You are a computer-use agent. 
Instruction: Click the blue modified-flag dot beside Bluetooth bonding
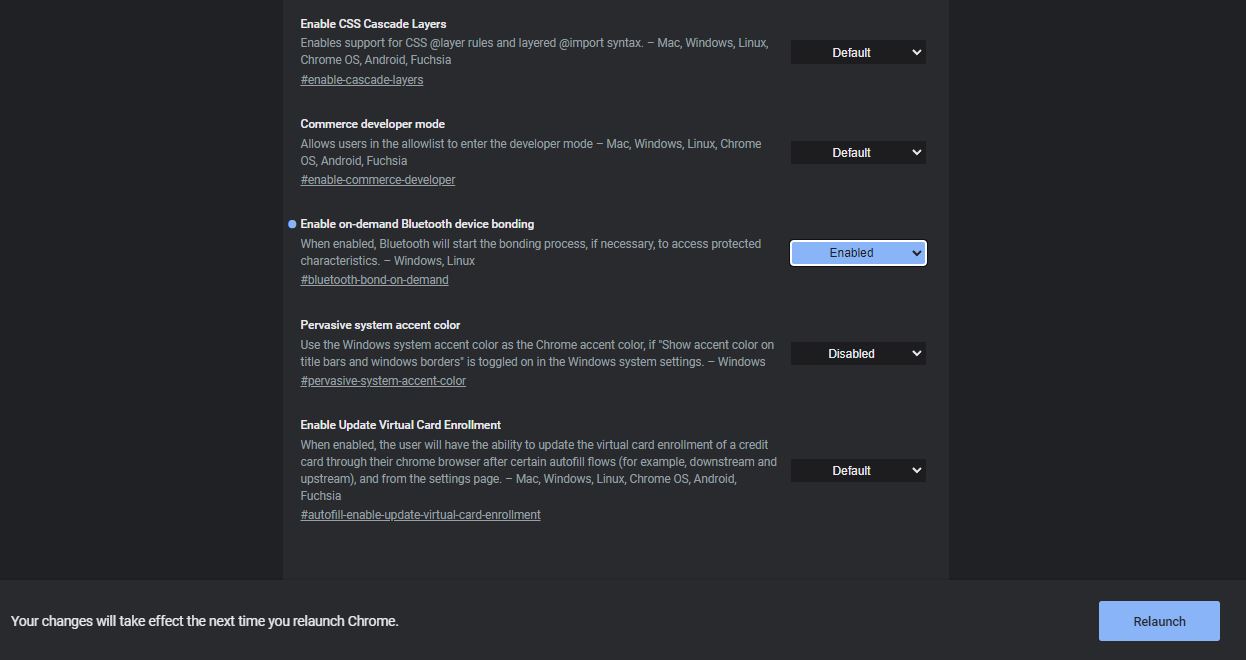pyautogui.click(x=292, y=224)
